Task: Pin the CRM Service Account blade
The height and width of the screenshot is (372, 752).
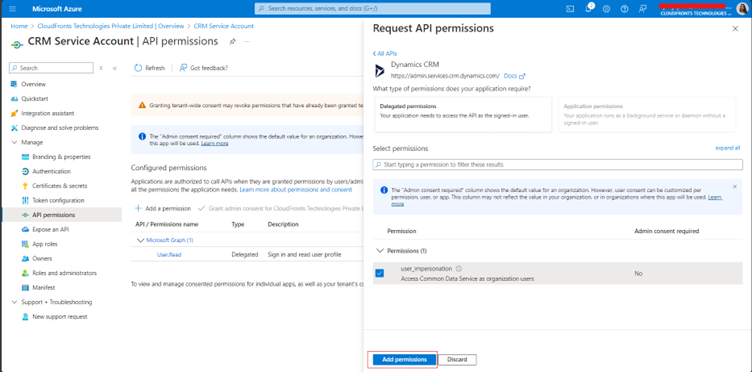Action: 232,42
